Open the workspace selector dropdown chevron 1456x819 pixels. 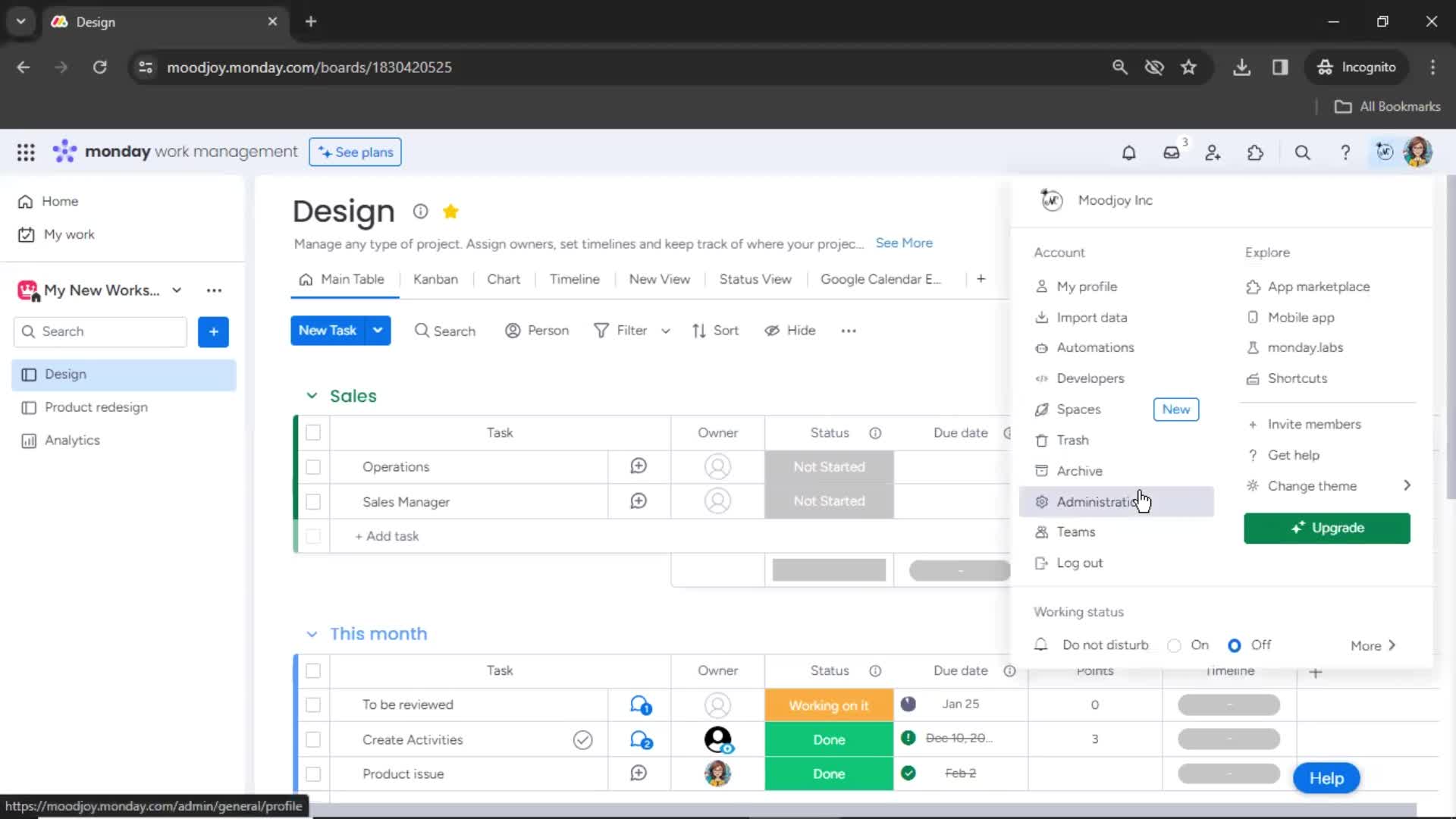tap(177, 290)
